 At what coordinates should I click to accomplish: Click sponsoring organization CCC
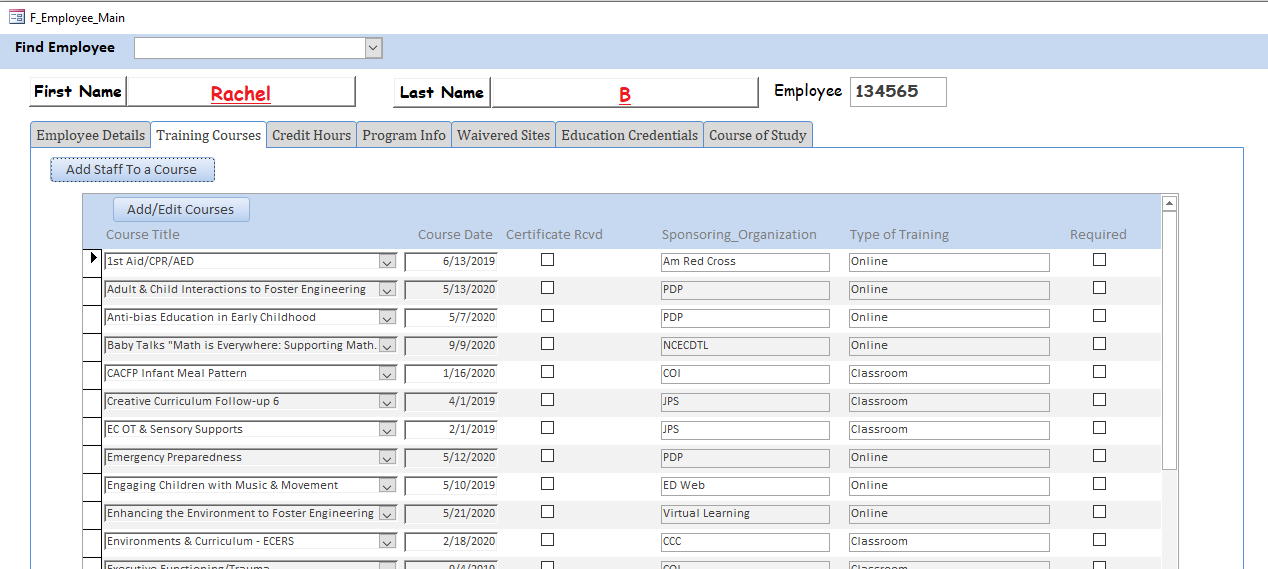pyautogui.click(x=745, y=542)
